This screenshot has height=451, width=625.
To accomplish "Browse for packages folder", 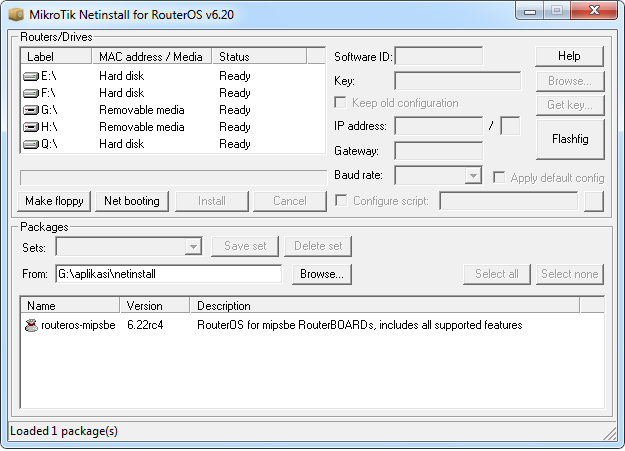I will pyautogui.click(x=322, y=274).
